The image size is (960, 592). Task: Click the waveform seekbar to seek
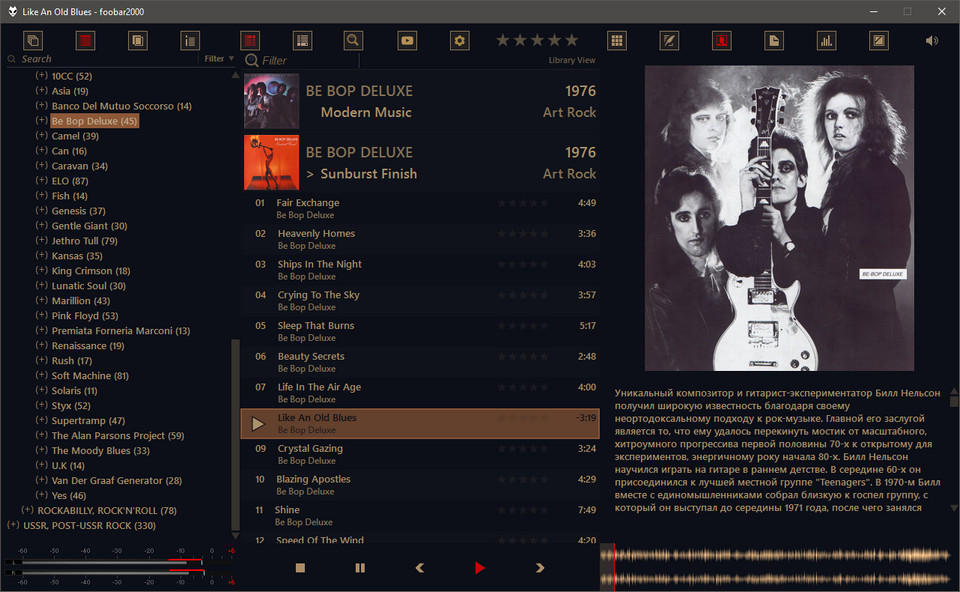tap(779, 567)
